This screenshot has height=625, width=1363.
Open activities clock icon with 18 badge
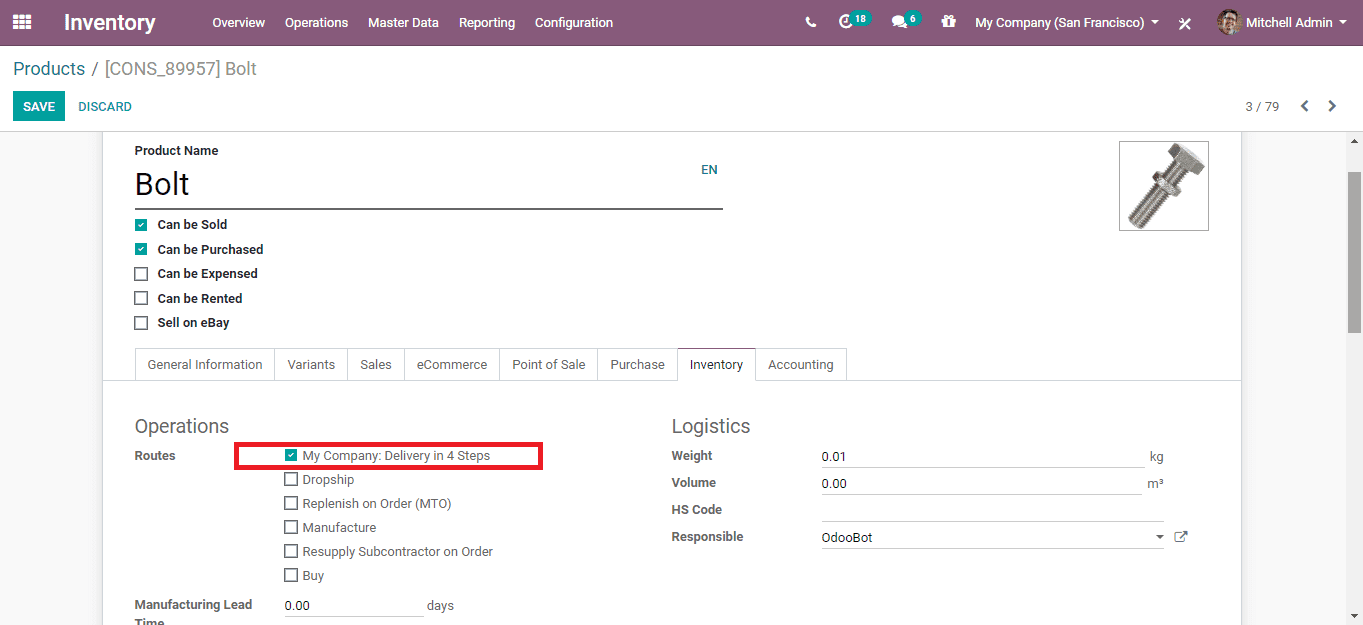click(847, 22)
